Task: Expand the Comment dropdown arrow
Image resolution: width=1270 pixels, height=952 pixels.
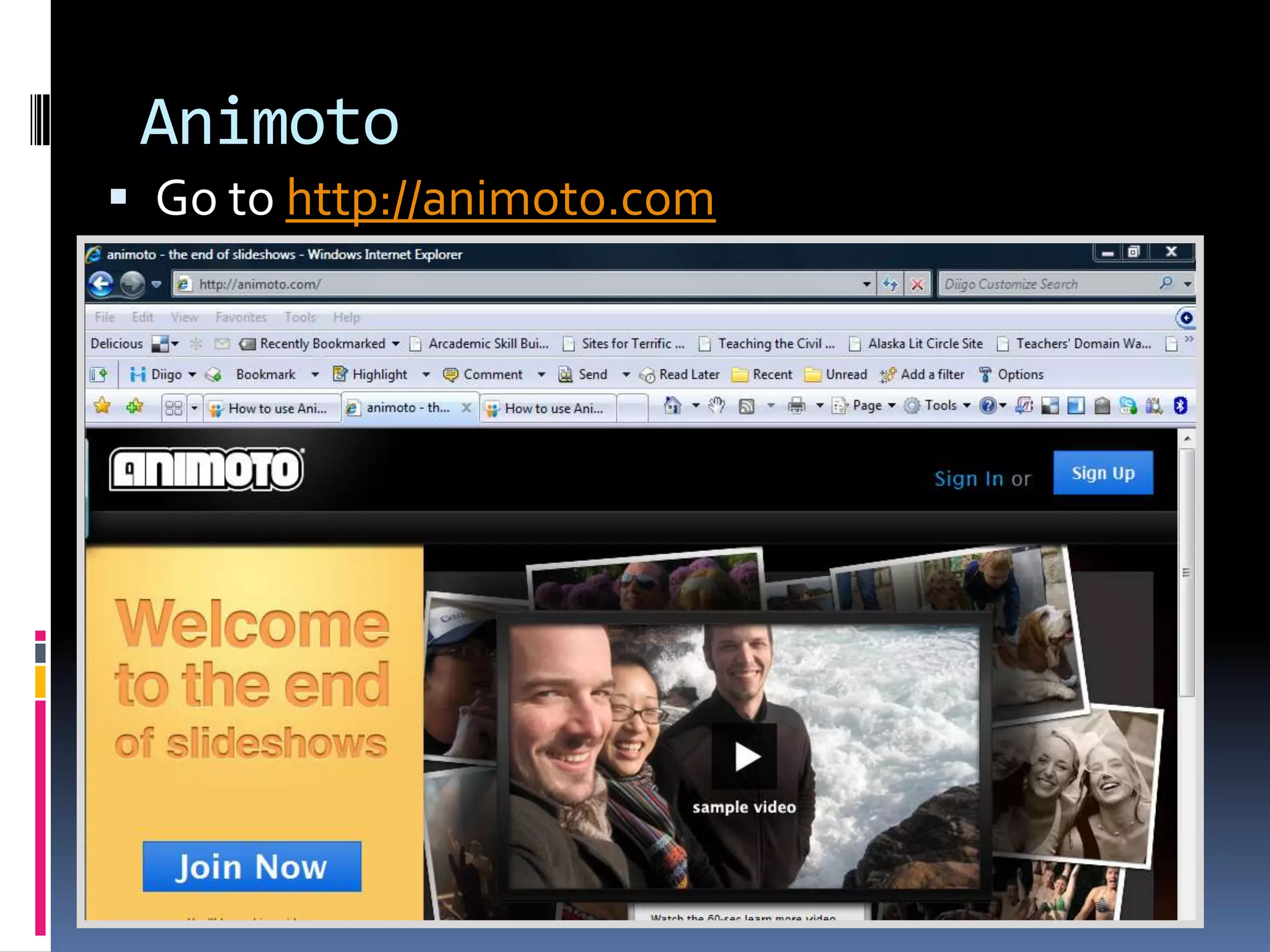Action: [x=541, y=374]
